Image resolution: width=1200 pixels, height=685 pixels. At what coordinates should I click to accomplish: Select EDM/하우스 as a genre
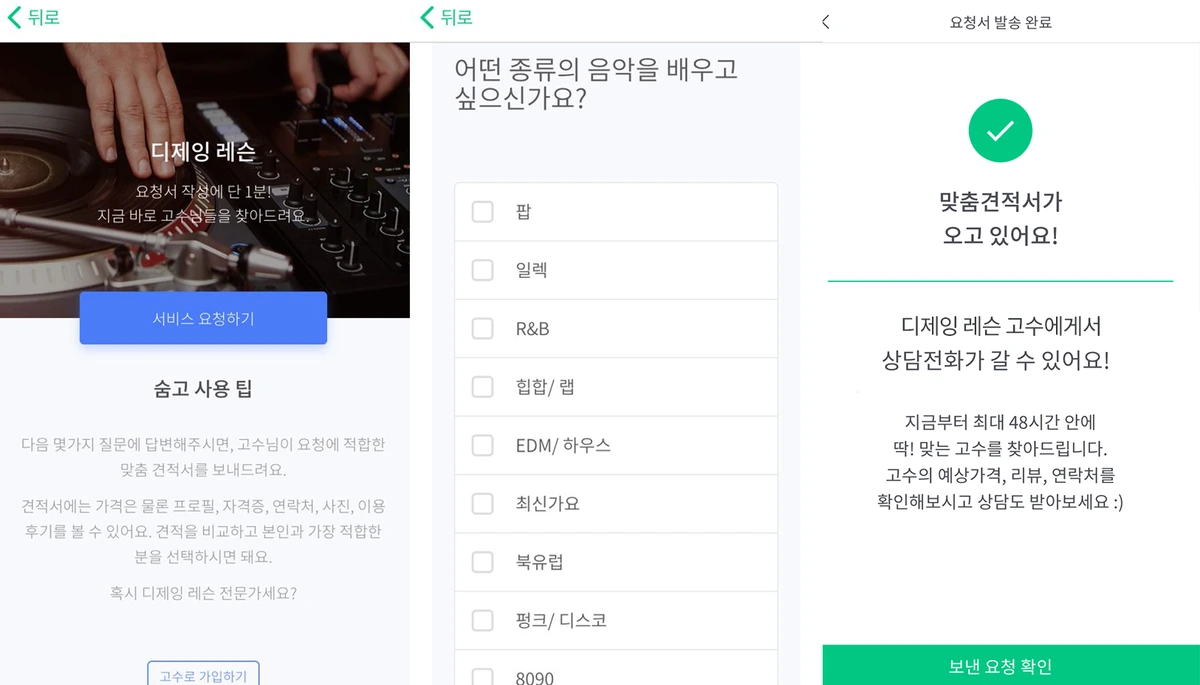(x=483, y=445)
